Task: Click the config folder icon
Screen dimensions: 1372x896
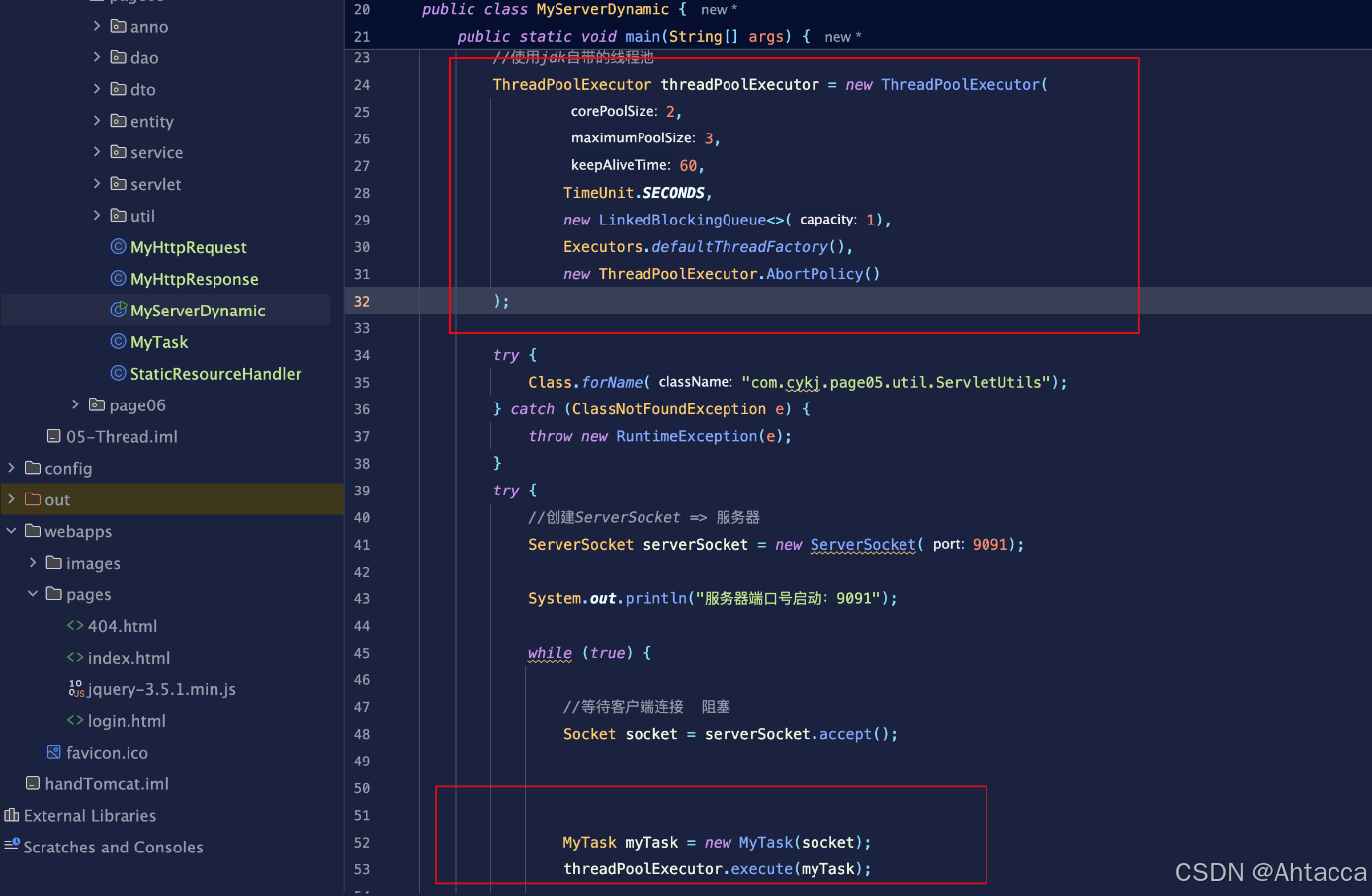Action: (x=33, y=468)
